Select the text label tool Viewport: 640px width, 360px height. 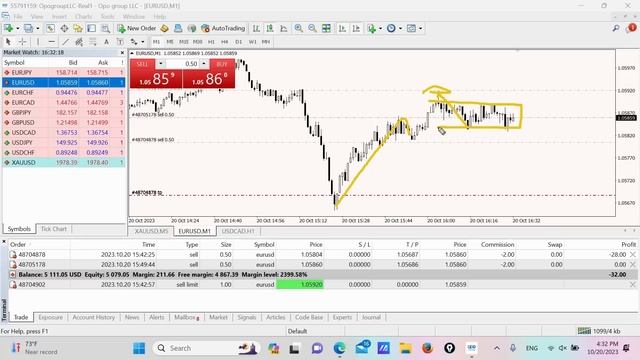[x=120, y=42]
